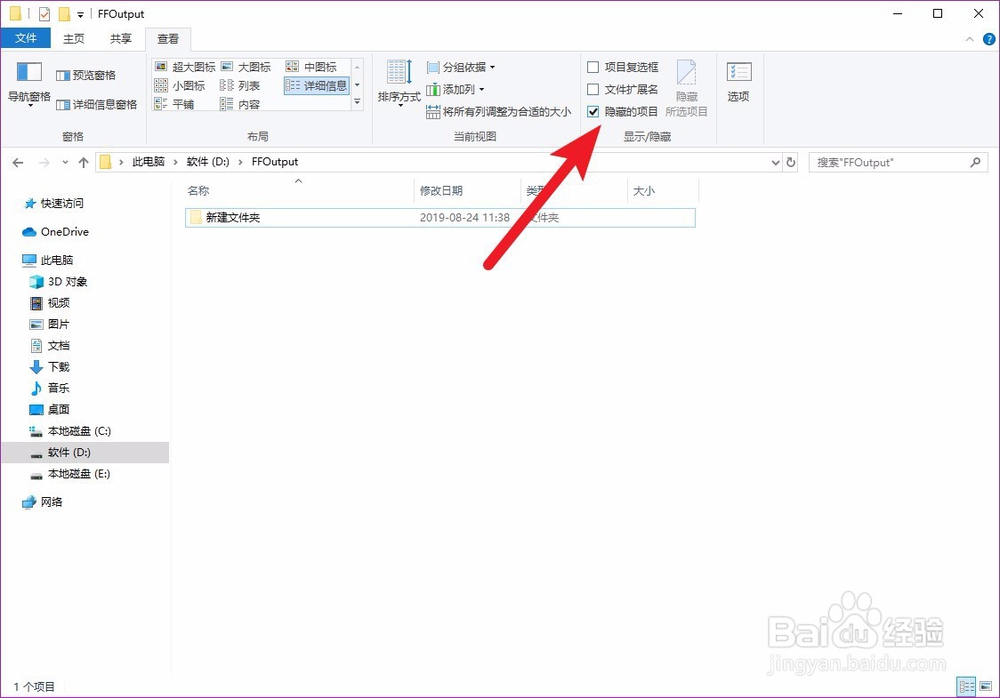The height and width of the screenshot is (698, 1000).
Task: Select Details (详细信息) layout
Action: (x=316, y=85)
